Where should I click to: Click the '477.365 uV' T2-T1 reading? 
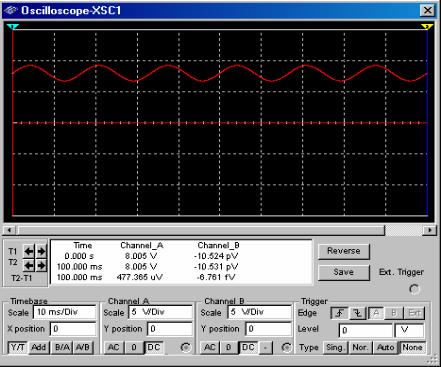pos(139,277)
